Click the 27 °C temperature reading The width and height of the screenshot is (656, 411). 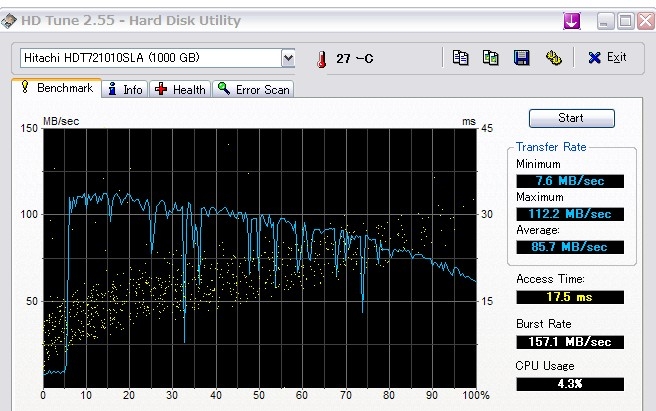pos(354,59)
